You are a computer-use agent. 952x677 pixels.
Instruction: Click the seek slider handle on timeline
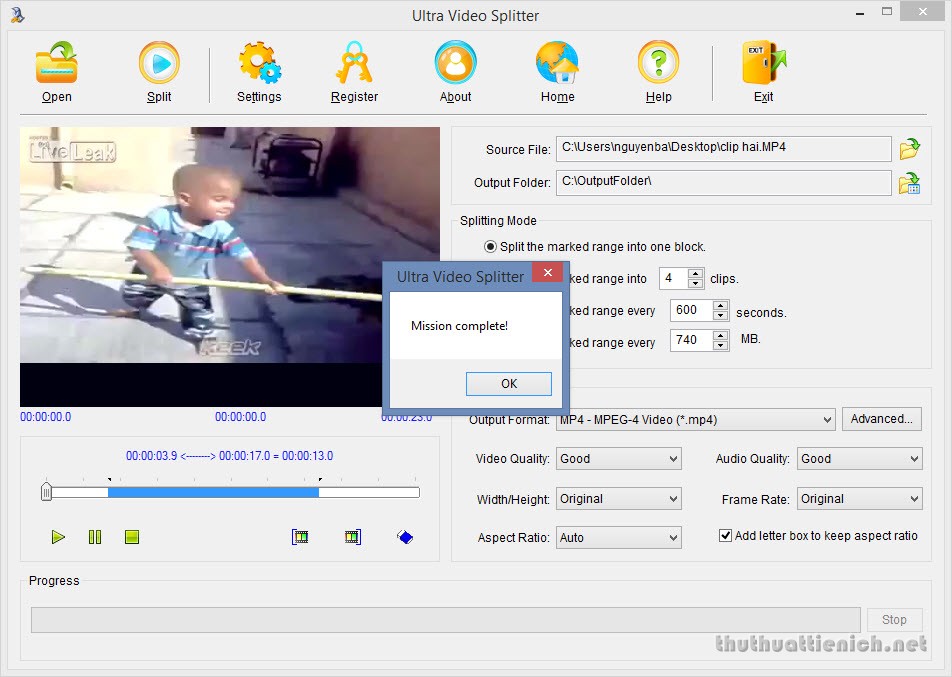point(46,492)
